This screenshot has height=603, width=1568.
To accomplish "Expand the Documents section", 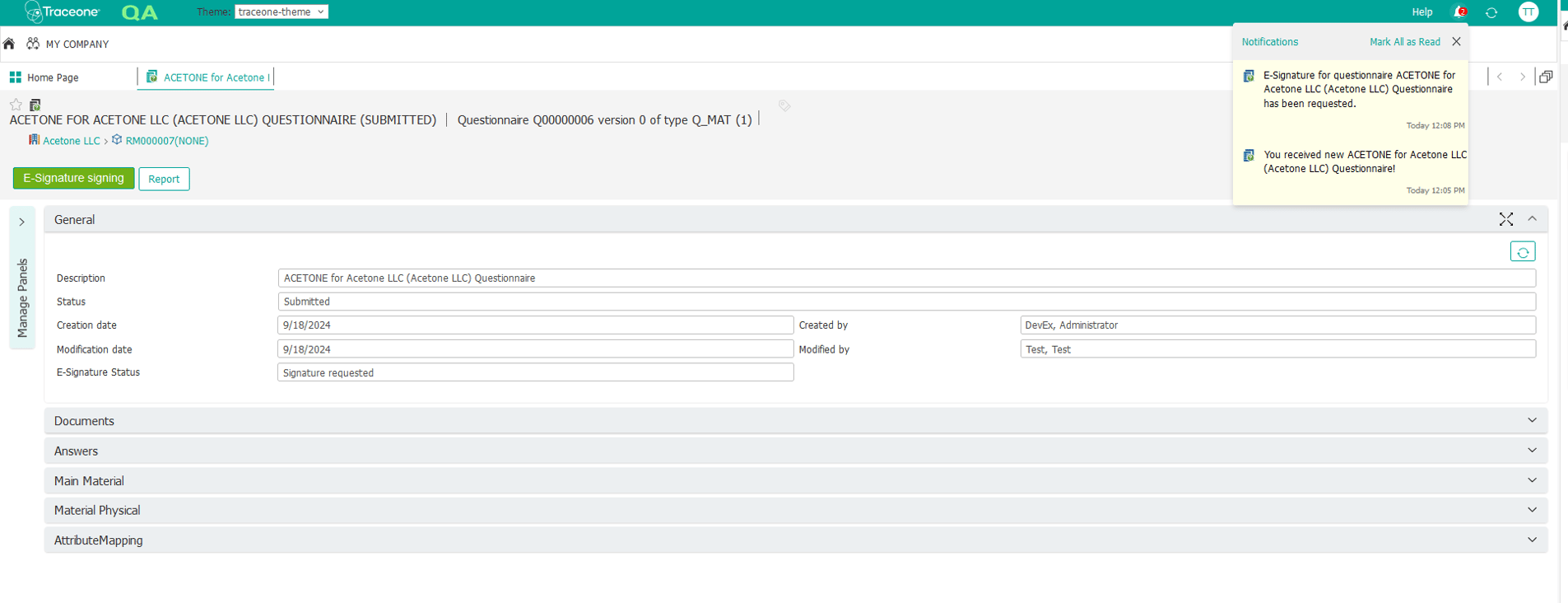I will coord(1532,420).
